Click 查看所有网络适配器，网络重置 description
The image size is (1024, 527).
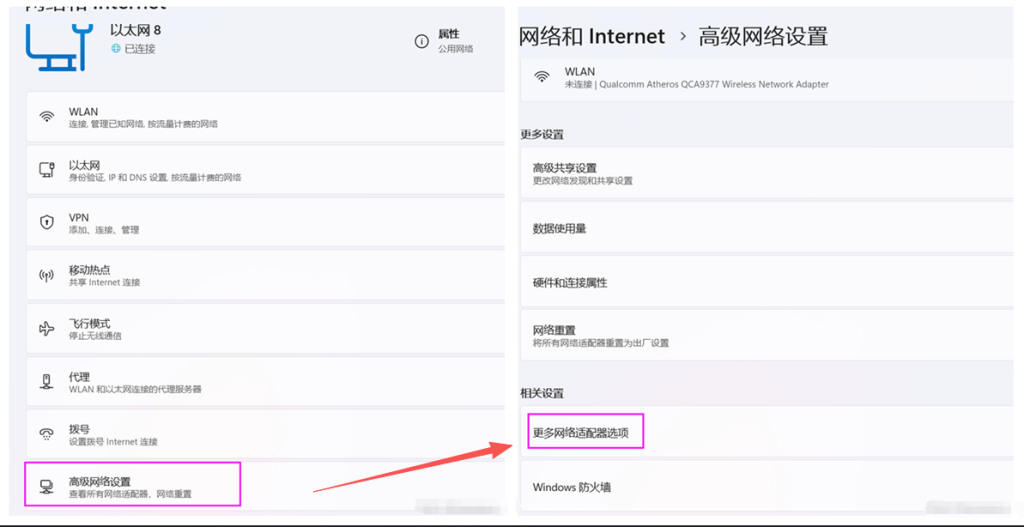pos(131,494)
